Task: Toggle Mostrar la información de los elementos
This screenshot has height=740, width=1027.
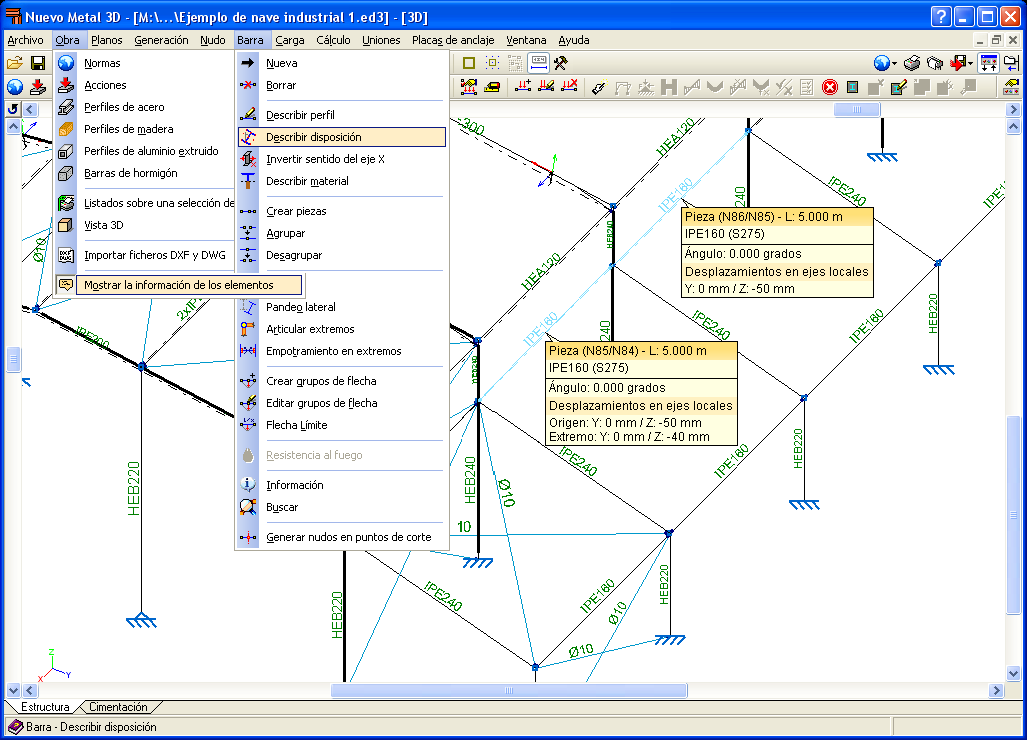Action: (178, 285)
